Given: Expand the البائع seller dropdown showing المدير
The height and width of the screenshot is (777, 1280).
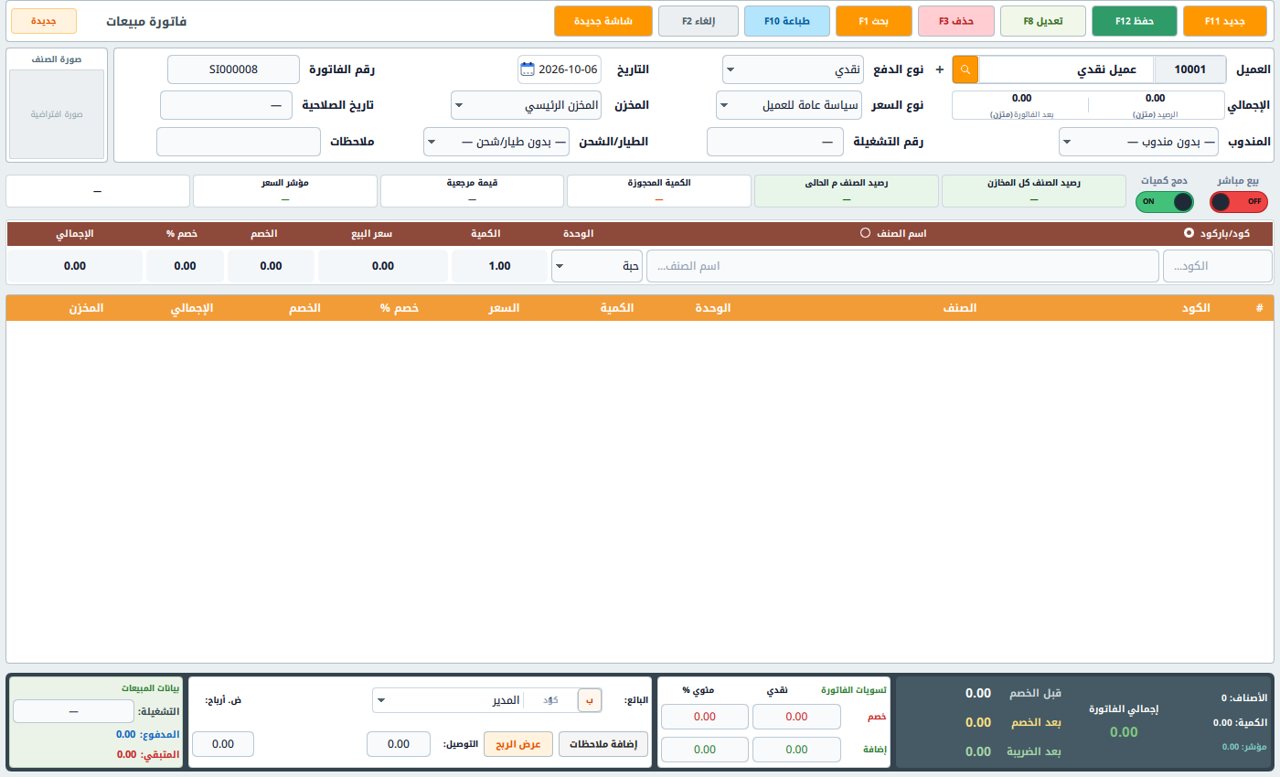Looking at the screenshot, I should 448,700.
